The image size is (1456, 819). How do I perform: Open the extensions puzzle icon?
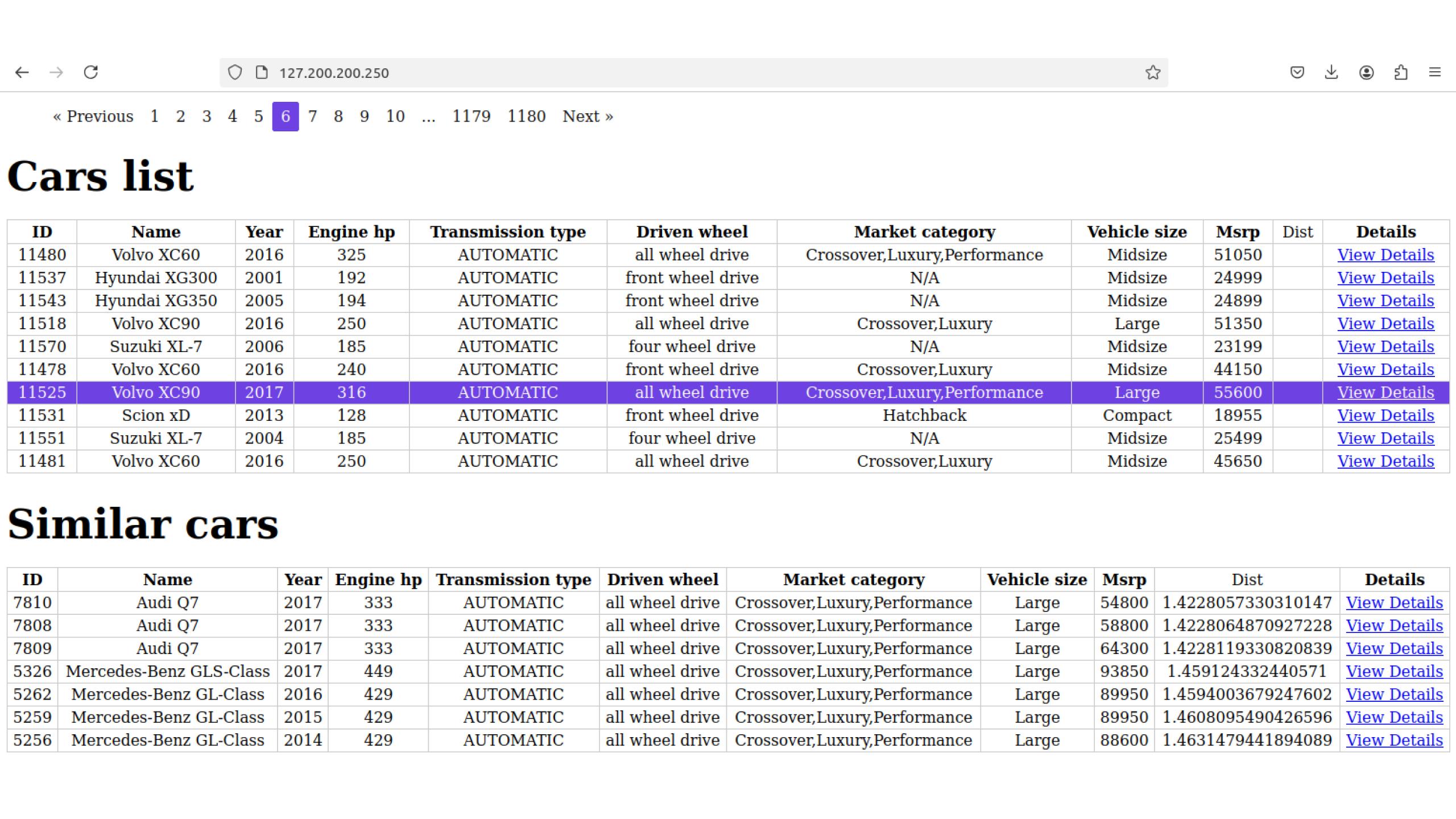pyautogui.click(x=1401, y=72)
